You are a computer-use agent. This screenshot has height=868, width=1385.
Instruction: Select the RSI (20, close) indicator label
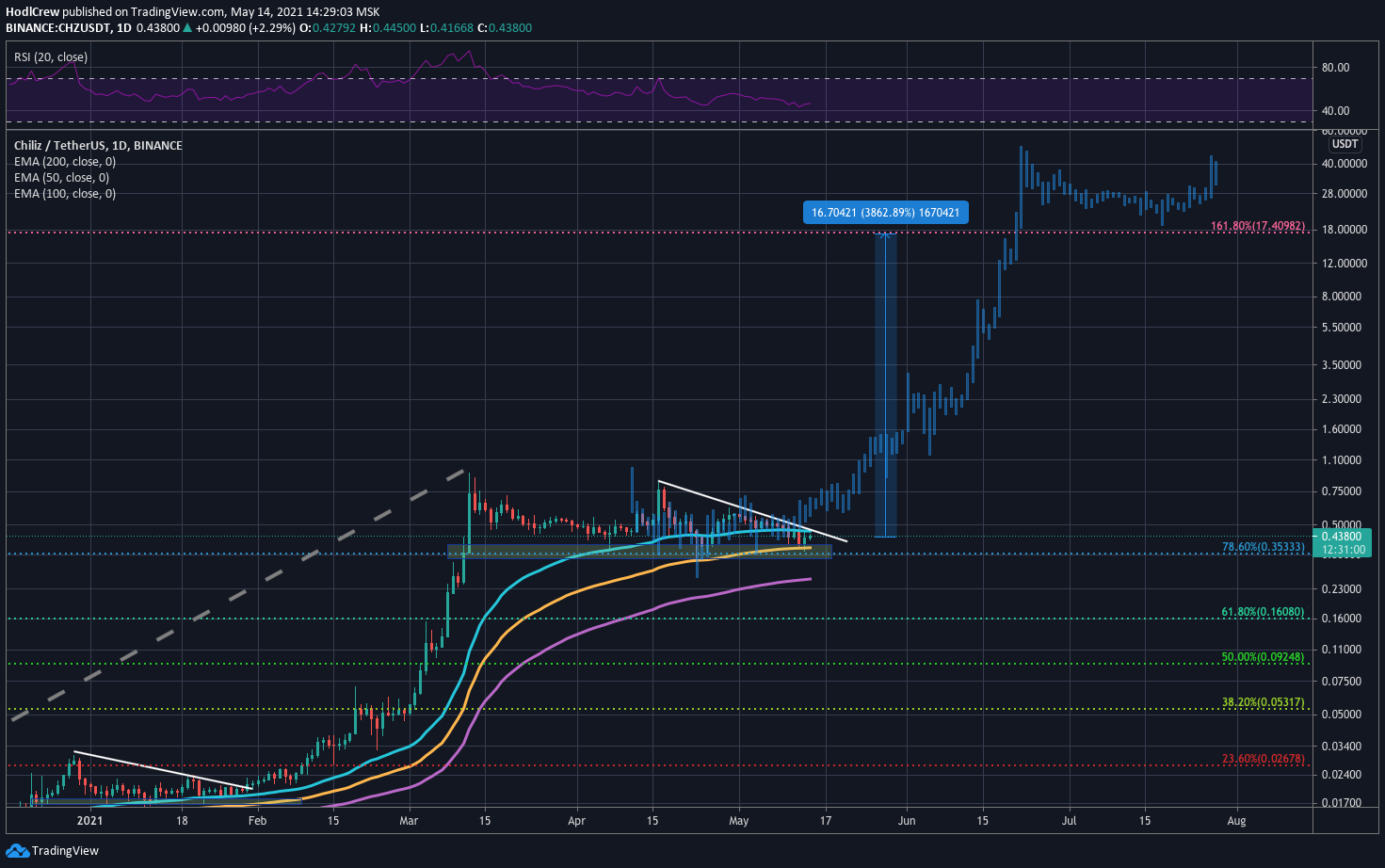point(51,57)
